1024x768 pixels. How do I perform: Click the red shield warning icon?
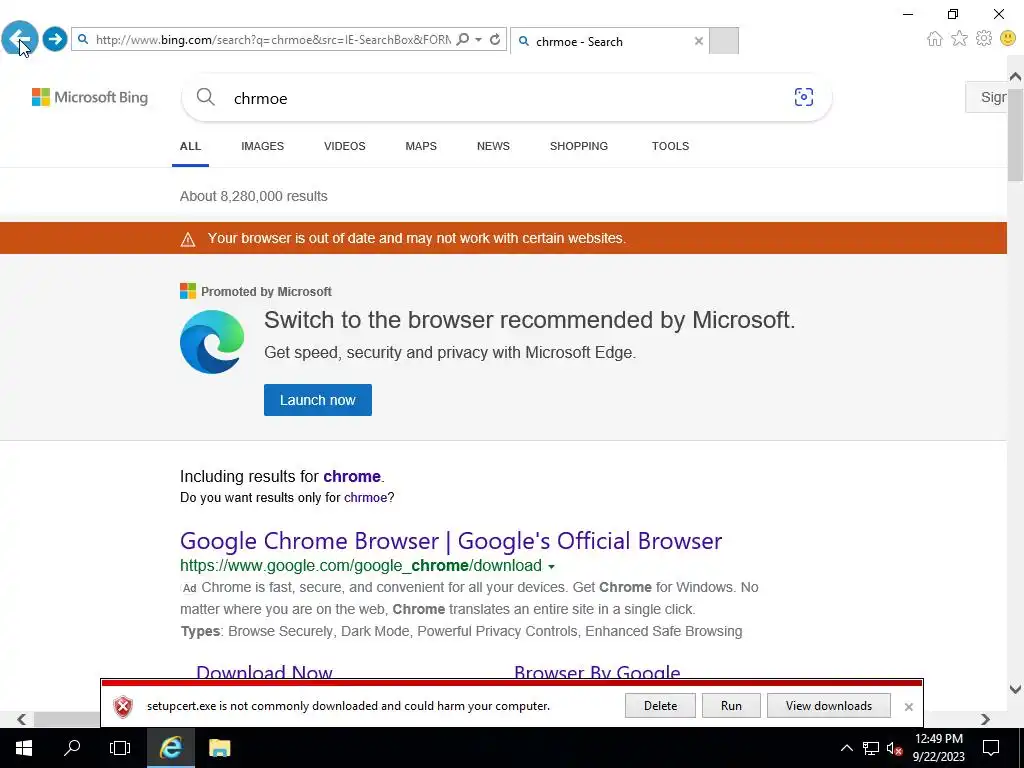pyautogui.click(x=123, y=707)
